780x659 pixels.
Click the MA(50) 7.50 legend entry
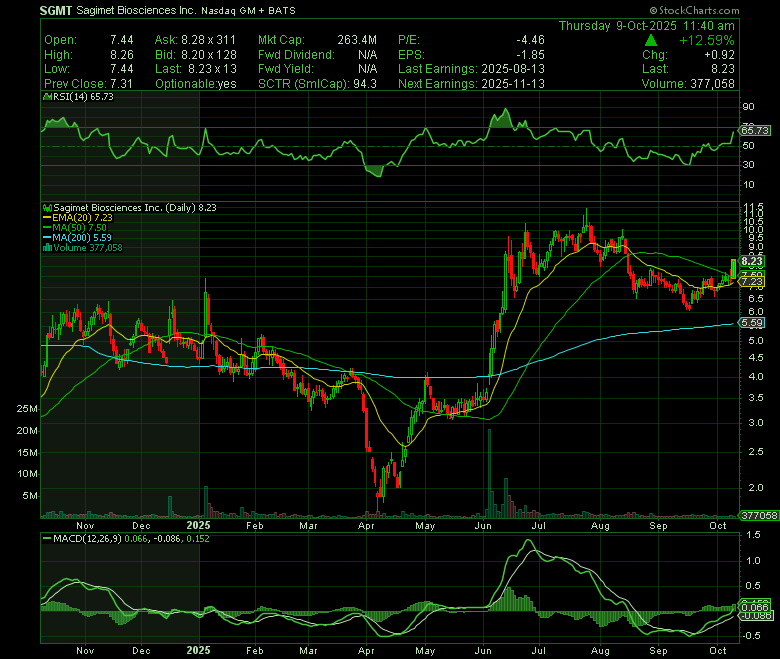(80, 228)
